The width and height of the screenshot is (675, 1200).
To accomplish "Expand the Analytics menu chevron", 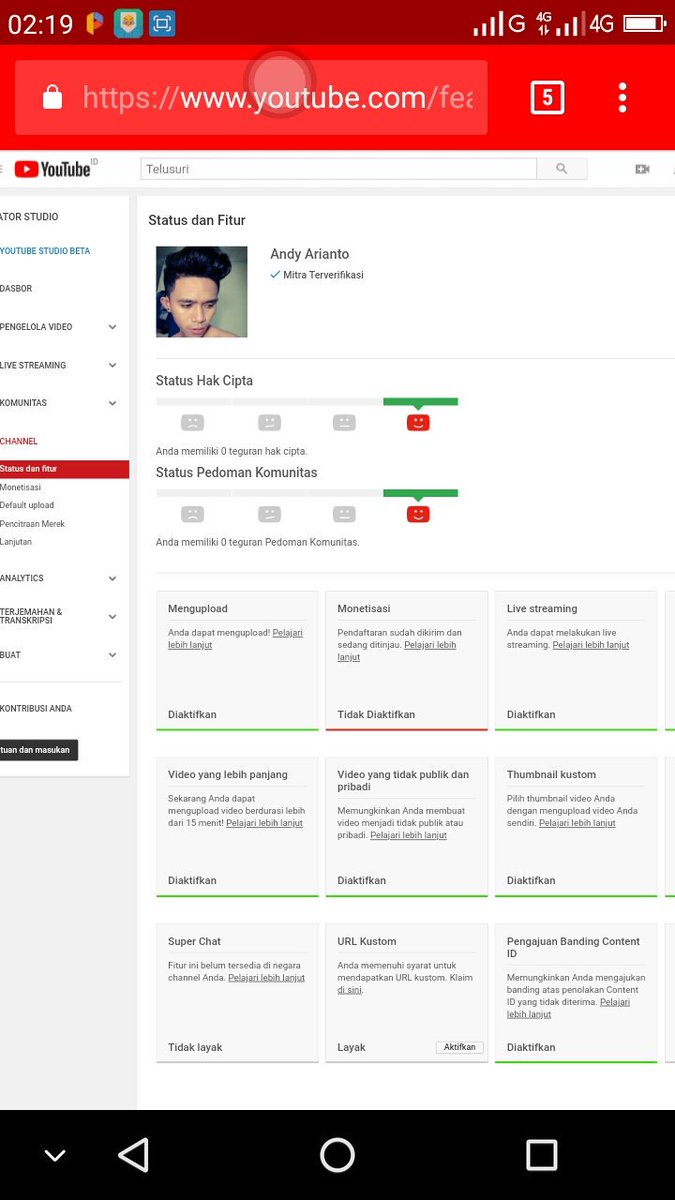I will pos(112,578).
